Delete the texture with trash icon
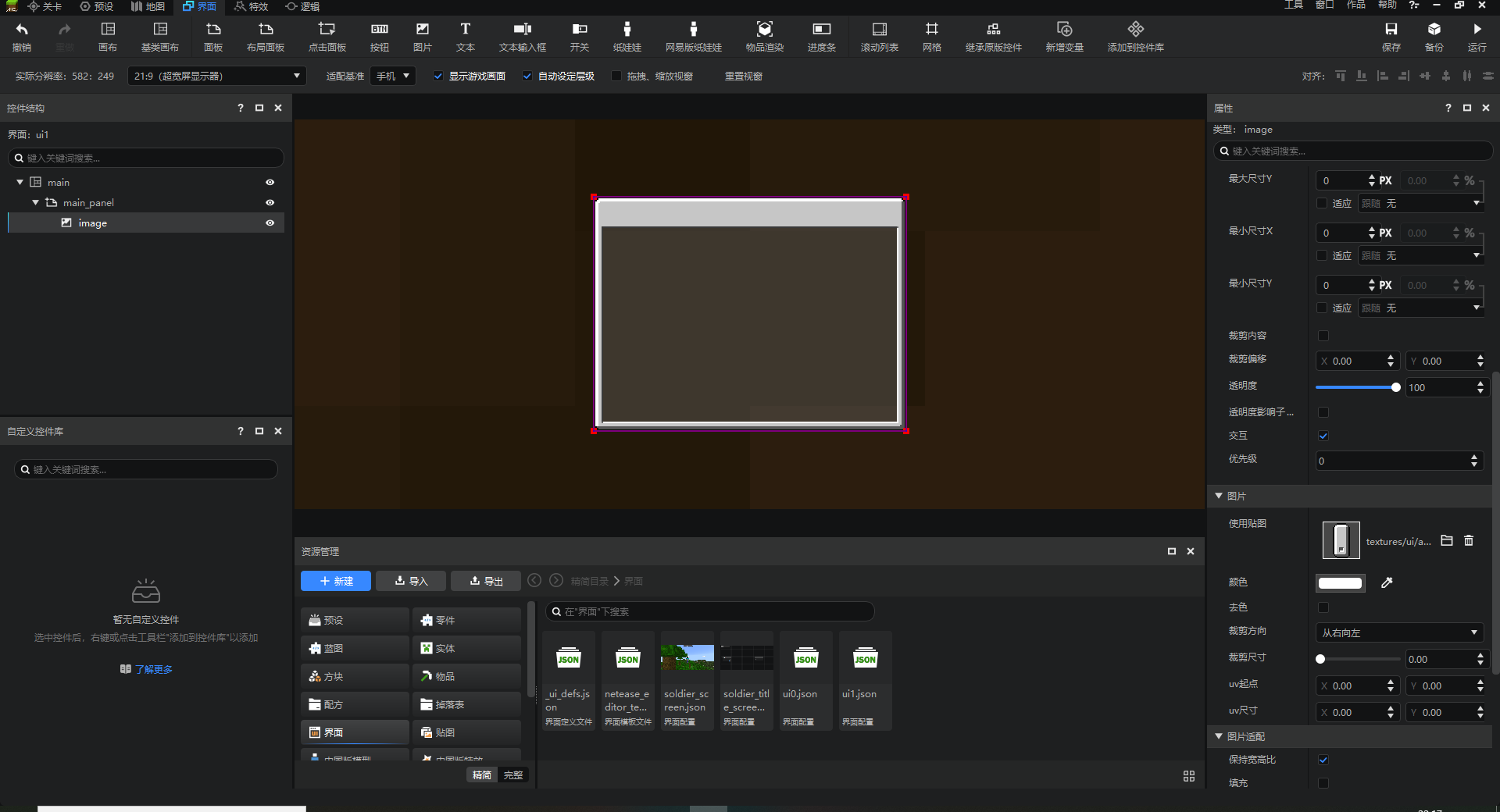 pos(1468,540)
